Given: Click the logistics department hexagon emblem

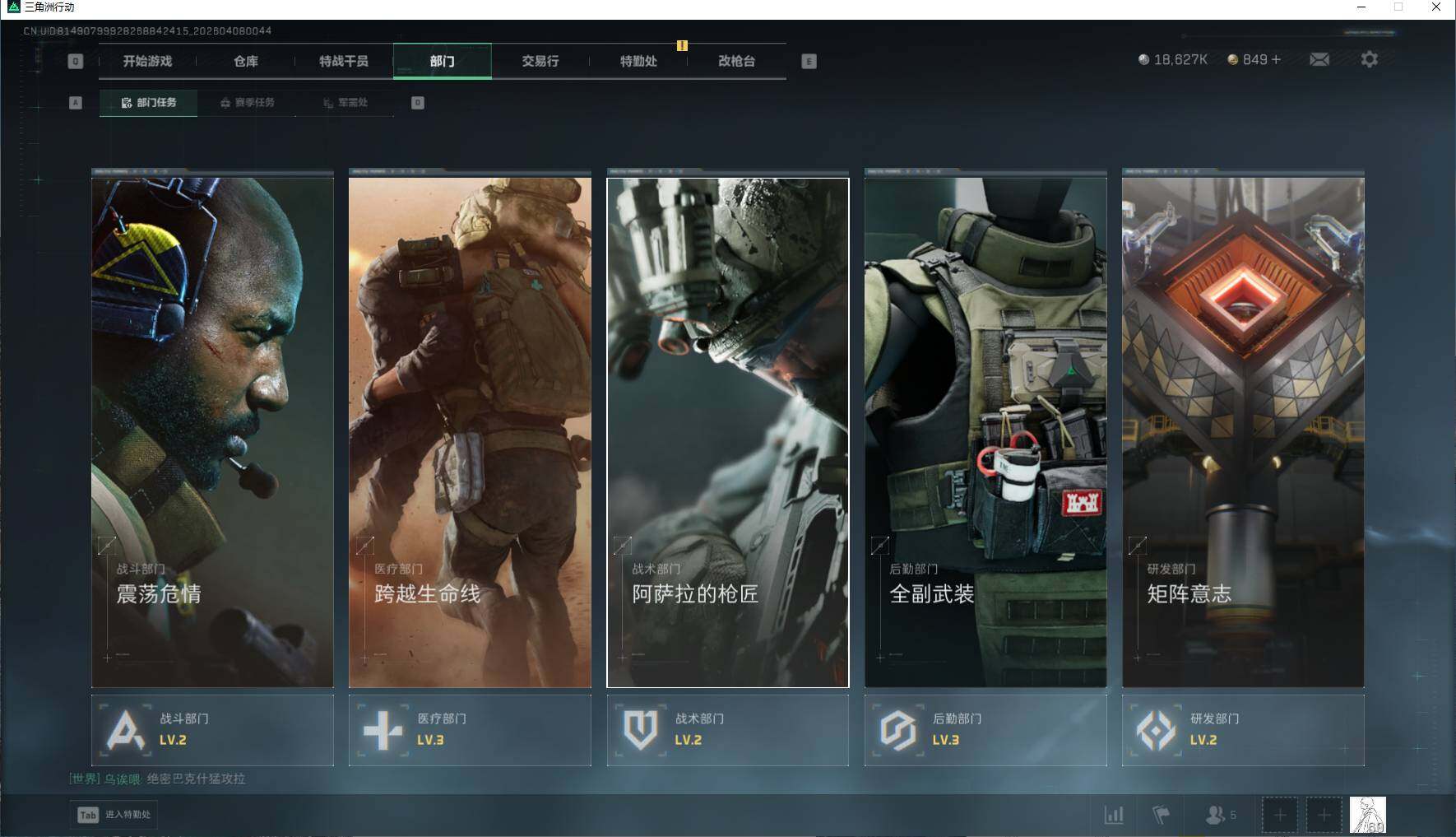Looking at the screenshot, I should tap(898, 730).
